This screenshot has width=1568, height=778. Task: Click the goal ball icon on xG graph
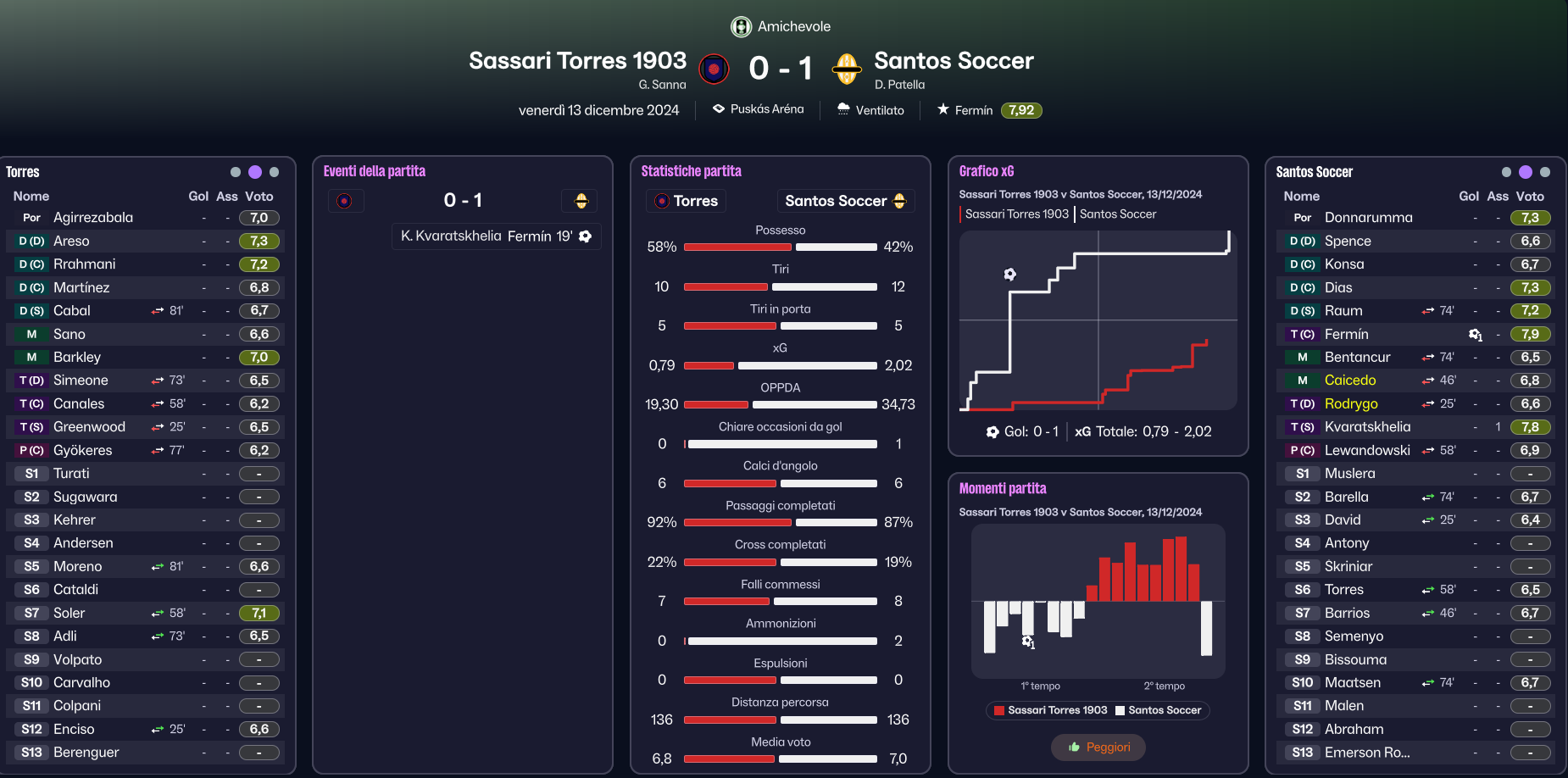(x=1009, y=274)
